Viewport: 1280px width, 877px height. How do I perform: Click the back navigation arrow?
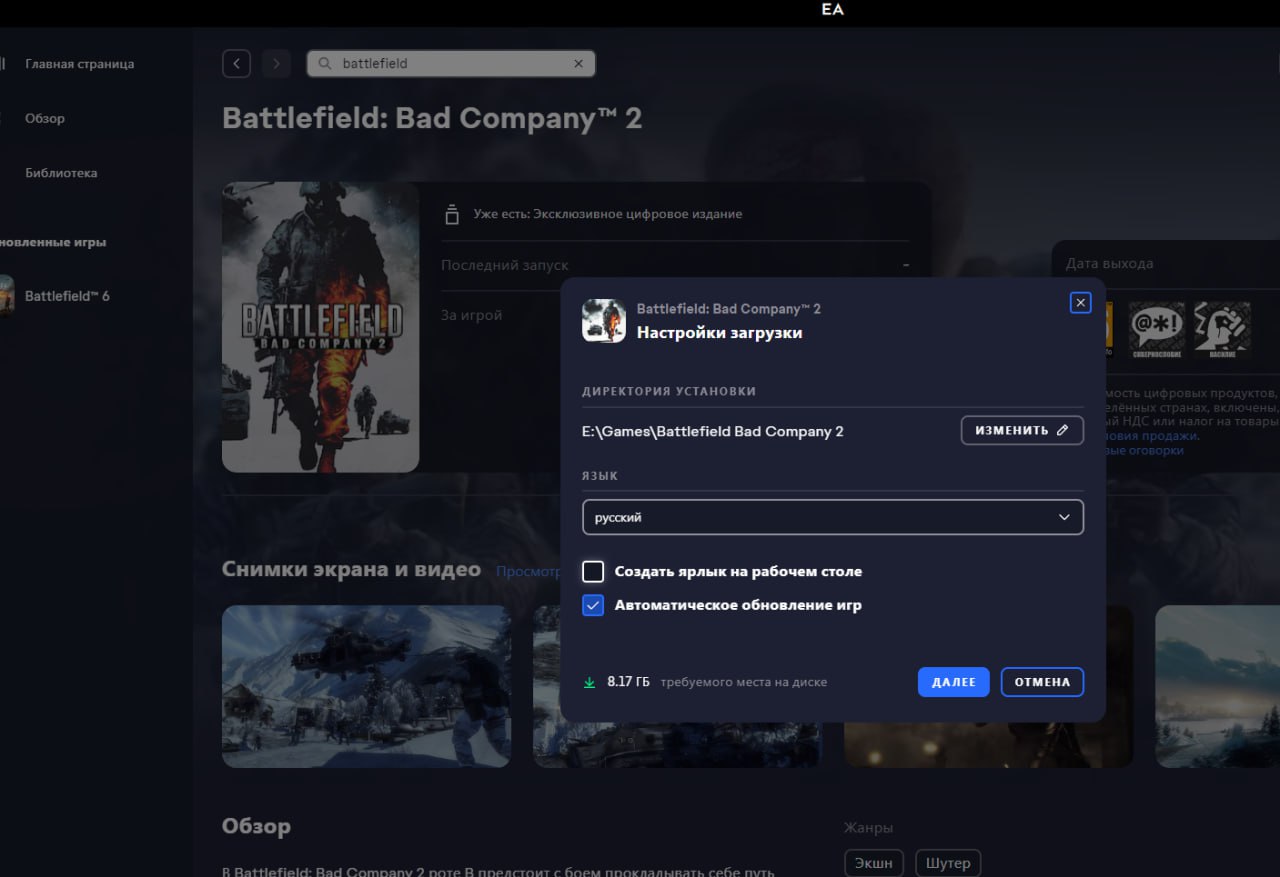click(x=236, y=64)
